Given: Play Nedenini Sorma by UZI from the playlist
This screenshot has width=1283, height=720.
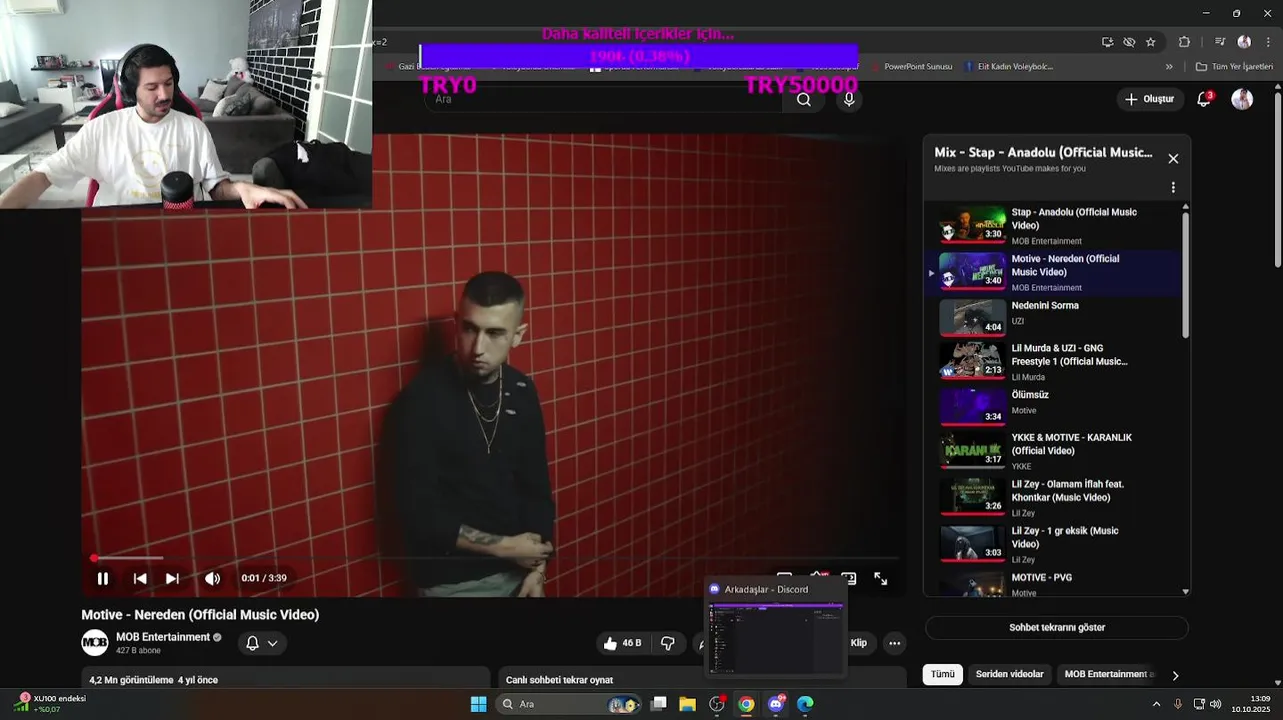Looking at the screenshot, I should tap(1054, 318).
